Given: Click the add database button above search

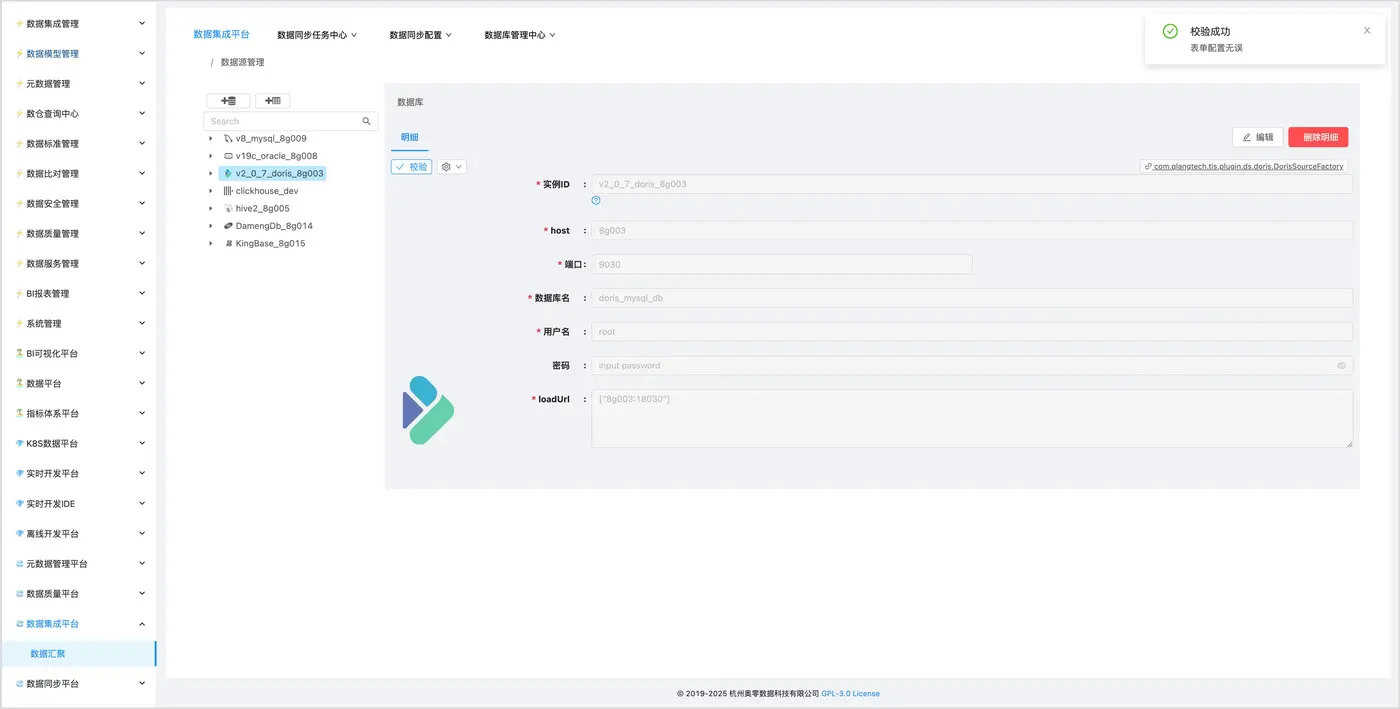Looking at the screenshot, I should [228, 101].
